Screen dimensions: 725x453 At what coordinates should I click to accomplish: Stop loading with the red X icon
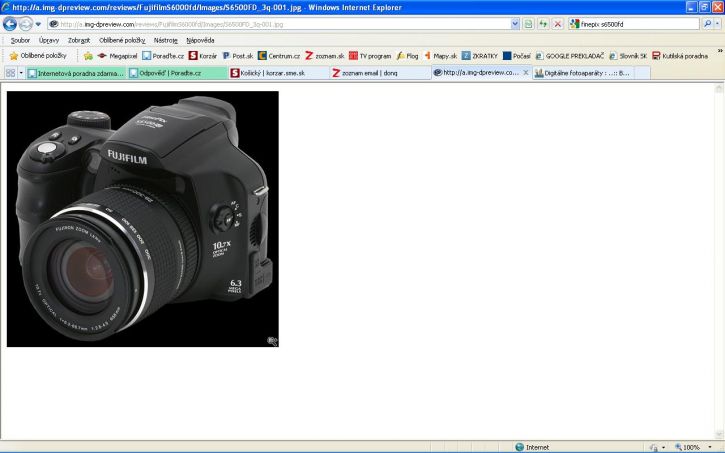coord(558,24)
